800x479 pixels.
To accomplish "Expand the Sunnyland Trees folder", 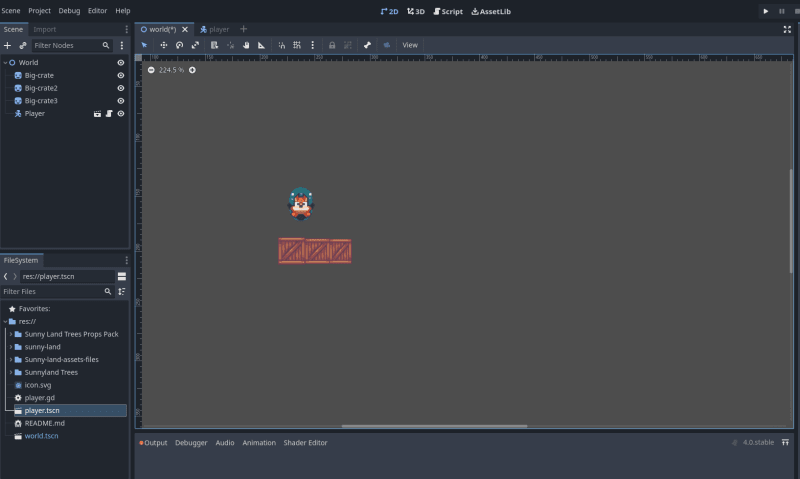I will 11,372.
